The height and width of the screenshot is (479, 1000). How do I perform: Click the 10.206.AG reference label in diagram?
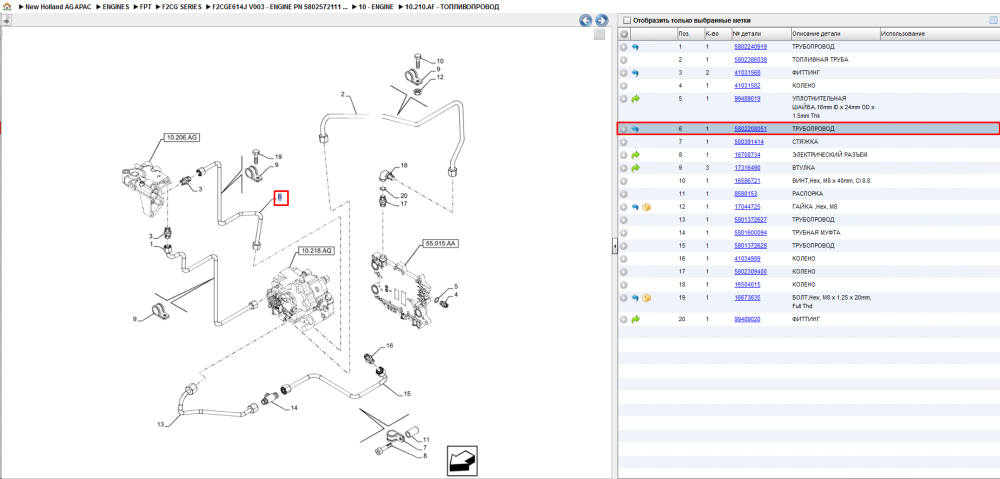(x=182, y=137)
